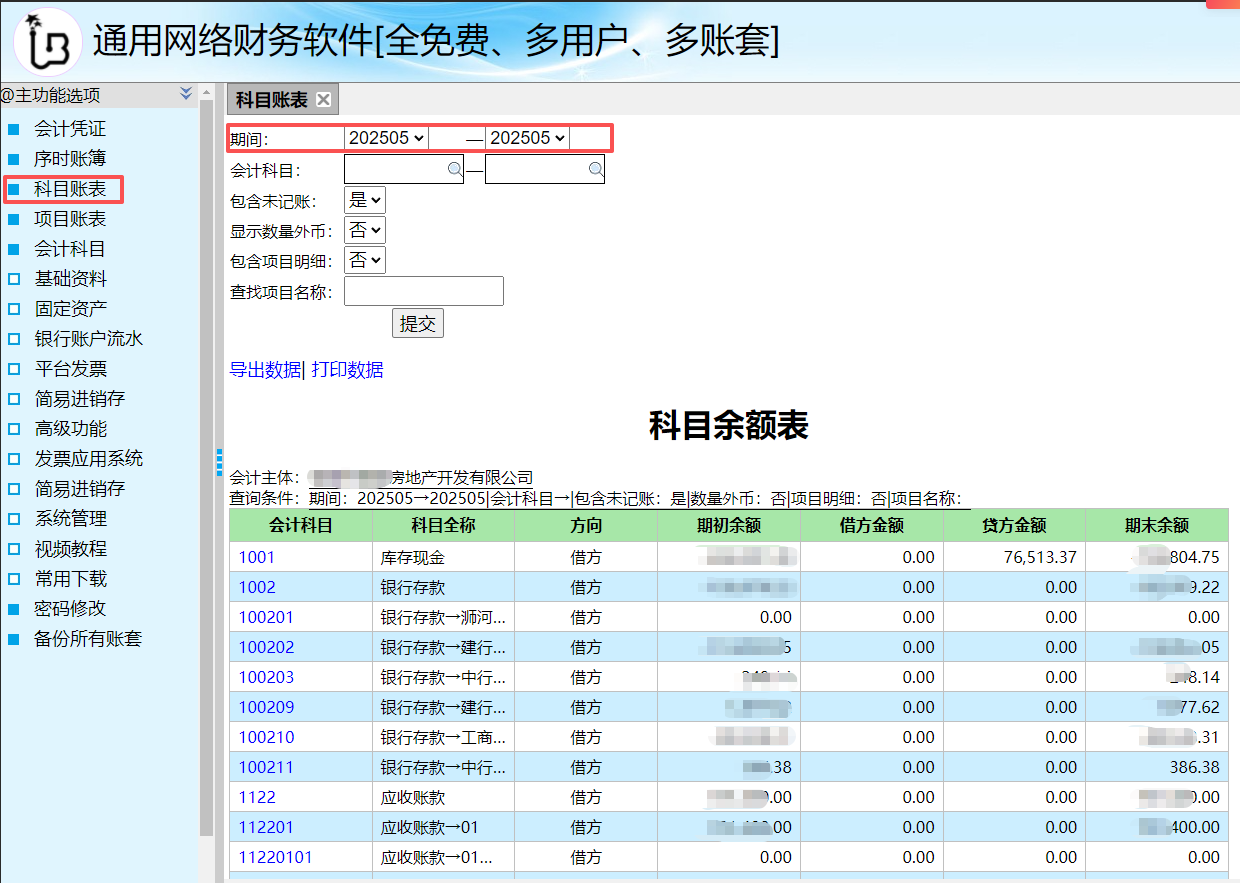Toggle the 显示数量外币 selector
This screenshot has height=883, width=1240.
pos(365,230)
